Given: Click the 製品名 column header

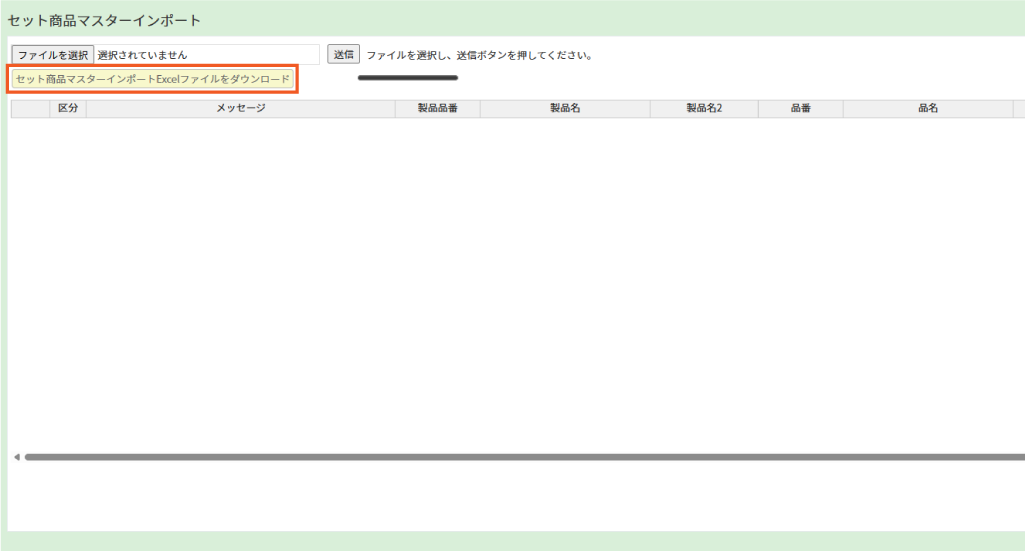Looking at the screenshot, I should (x=565, y=108).
